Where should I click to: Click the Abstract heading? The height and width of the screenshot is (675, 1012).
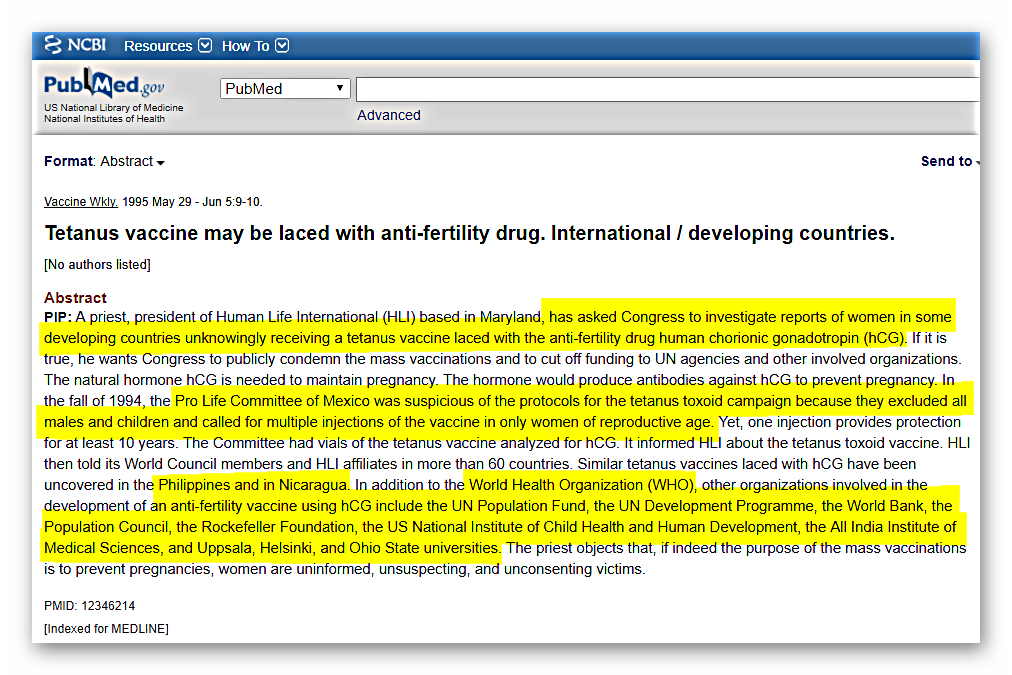coord(75,297)
